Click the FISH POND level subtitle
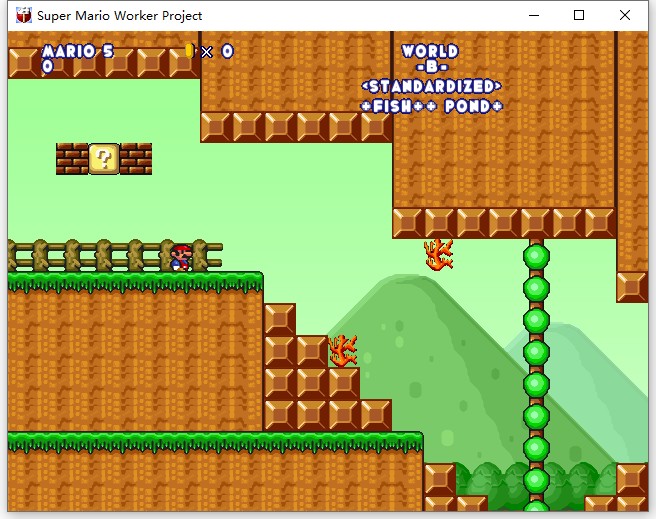 431,106
